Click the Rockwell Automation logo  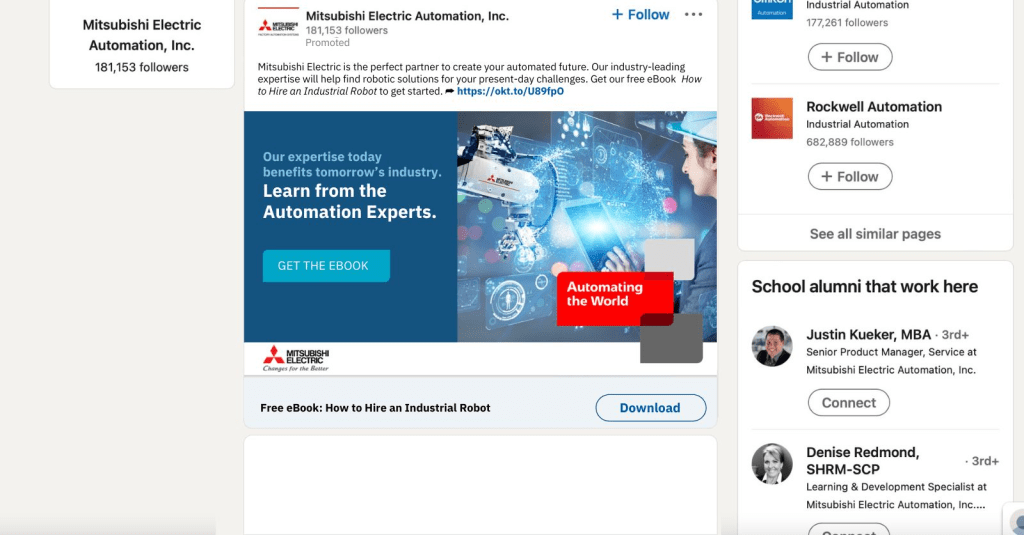point(772,118)
